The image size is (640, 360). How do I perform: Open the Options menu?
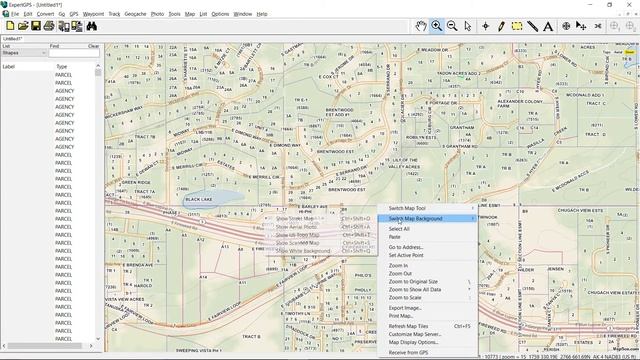[x=220, y=14]
